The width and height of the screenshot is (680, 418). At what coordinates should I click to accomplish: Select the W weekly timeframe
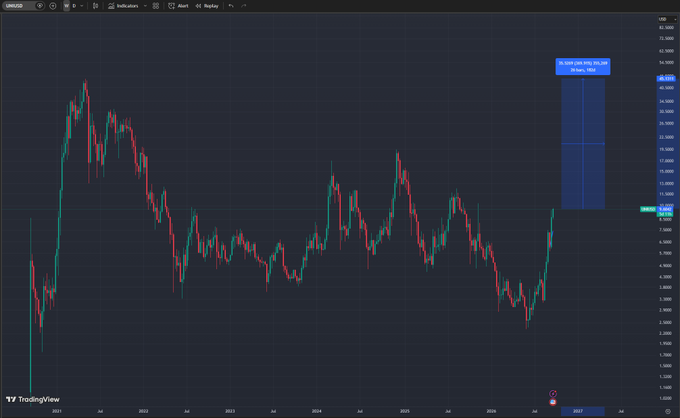click(x=66, y=6)
